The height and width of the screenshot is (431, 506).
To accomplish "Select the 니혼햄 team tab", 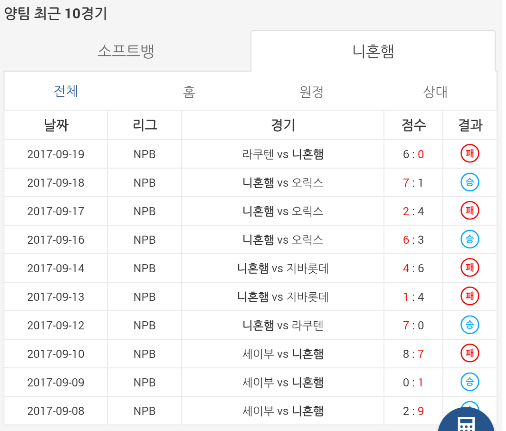I will tap(373, 51).
